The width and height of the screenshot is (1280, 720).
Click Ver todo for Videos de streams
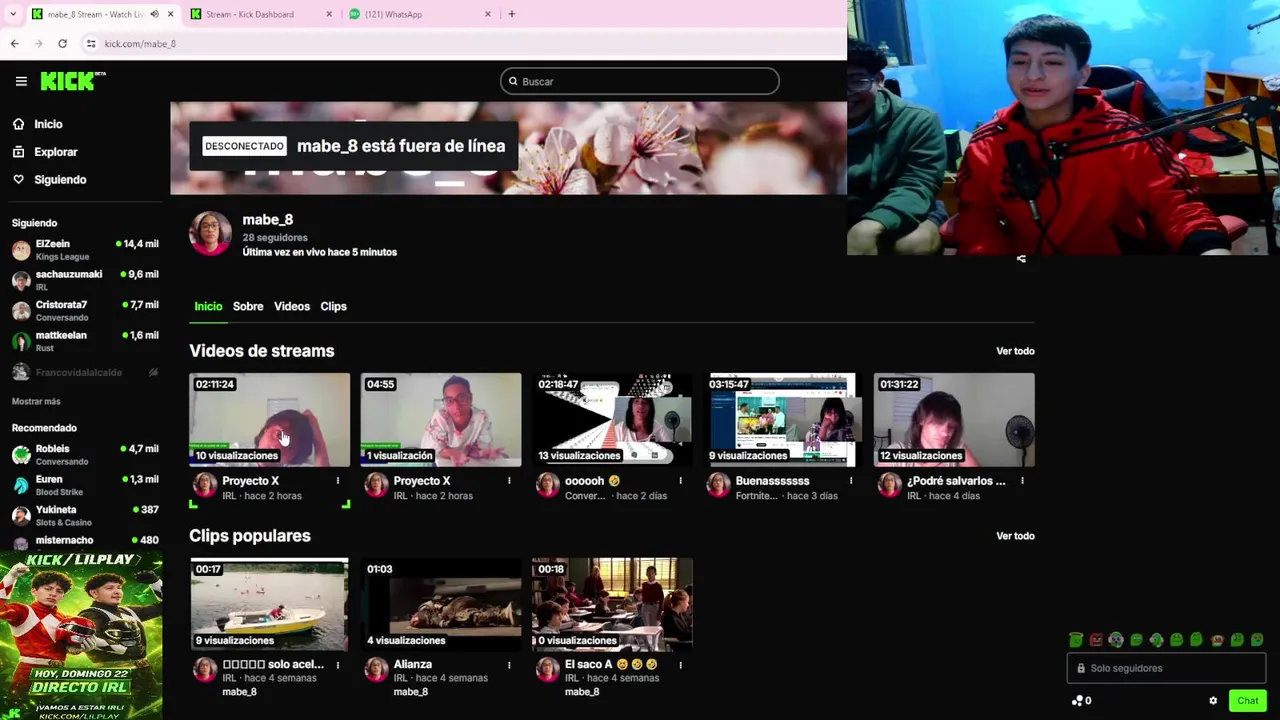click(x=1015, y=351)
